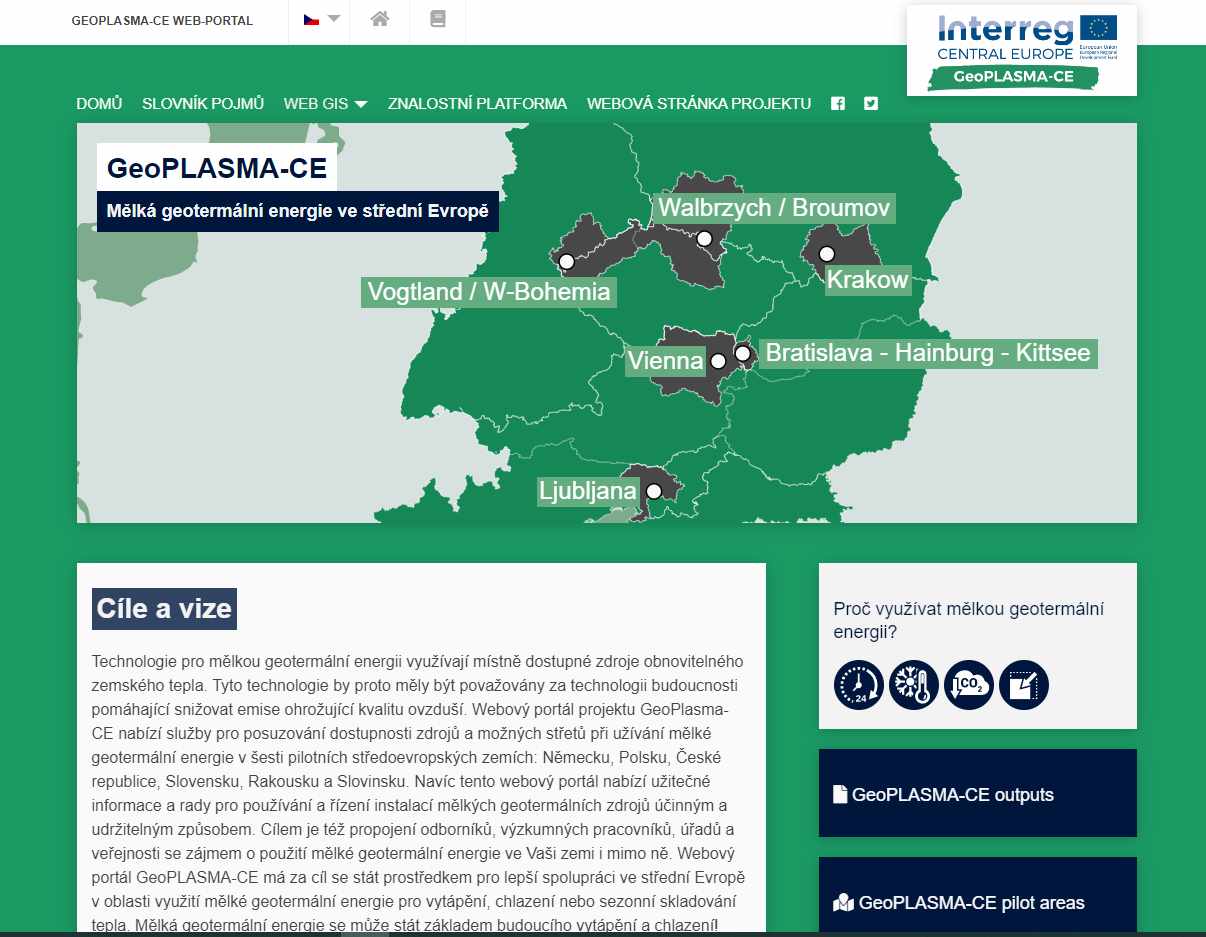Open the SLOVNÍK POJMŮ menu item
The image size is (1206, 937).
click(203, 103)
